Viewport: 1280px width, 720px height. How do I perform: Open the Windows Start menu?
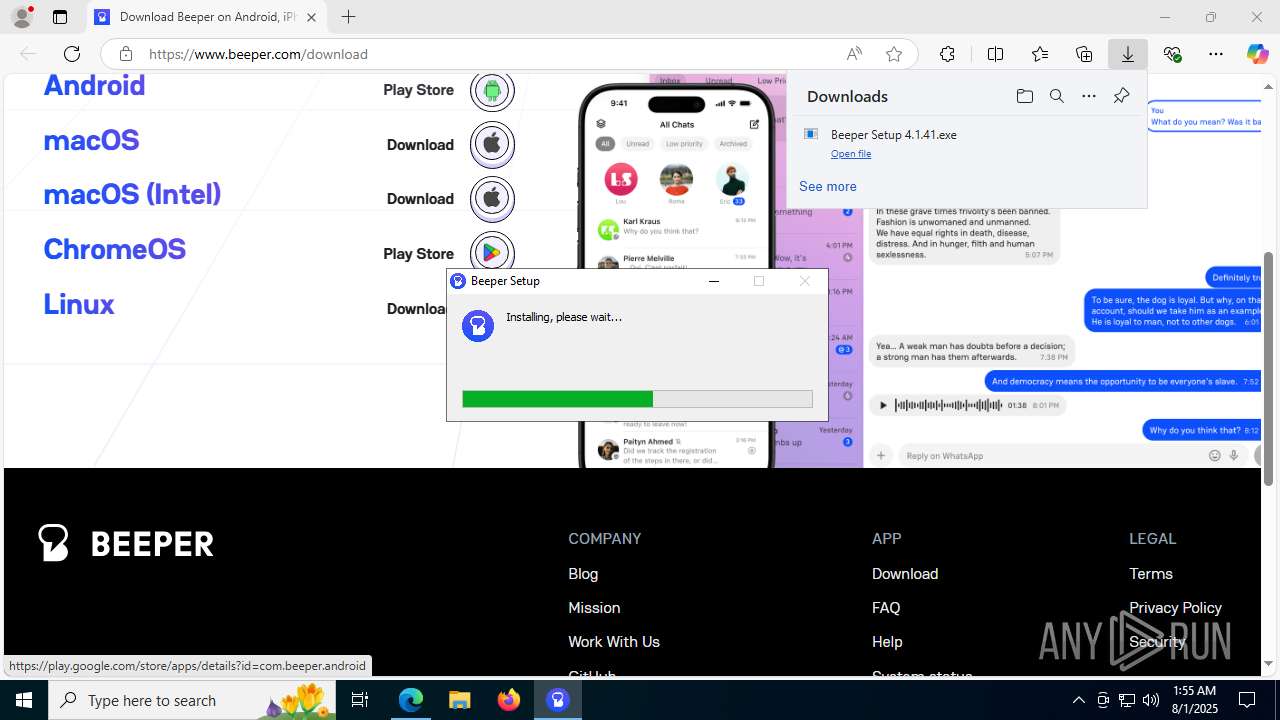tap(24, 700)
